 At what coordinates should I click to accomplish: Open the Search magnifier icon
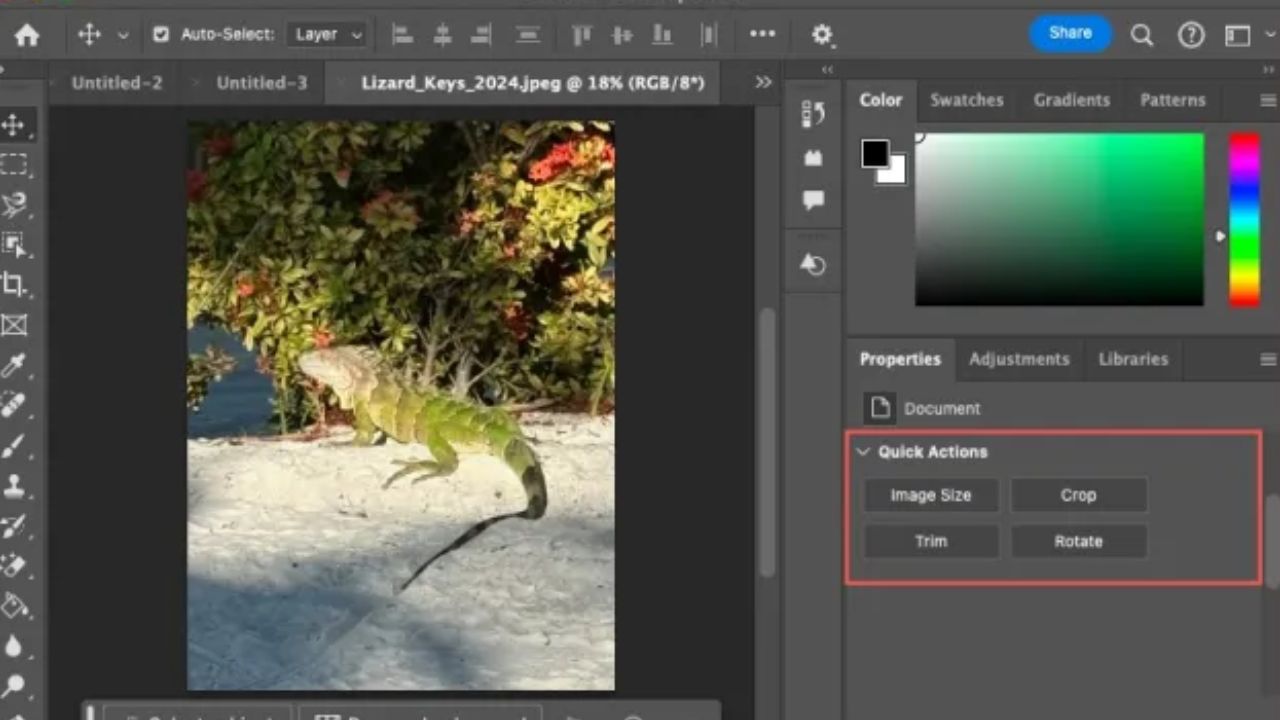(1142, 35)
